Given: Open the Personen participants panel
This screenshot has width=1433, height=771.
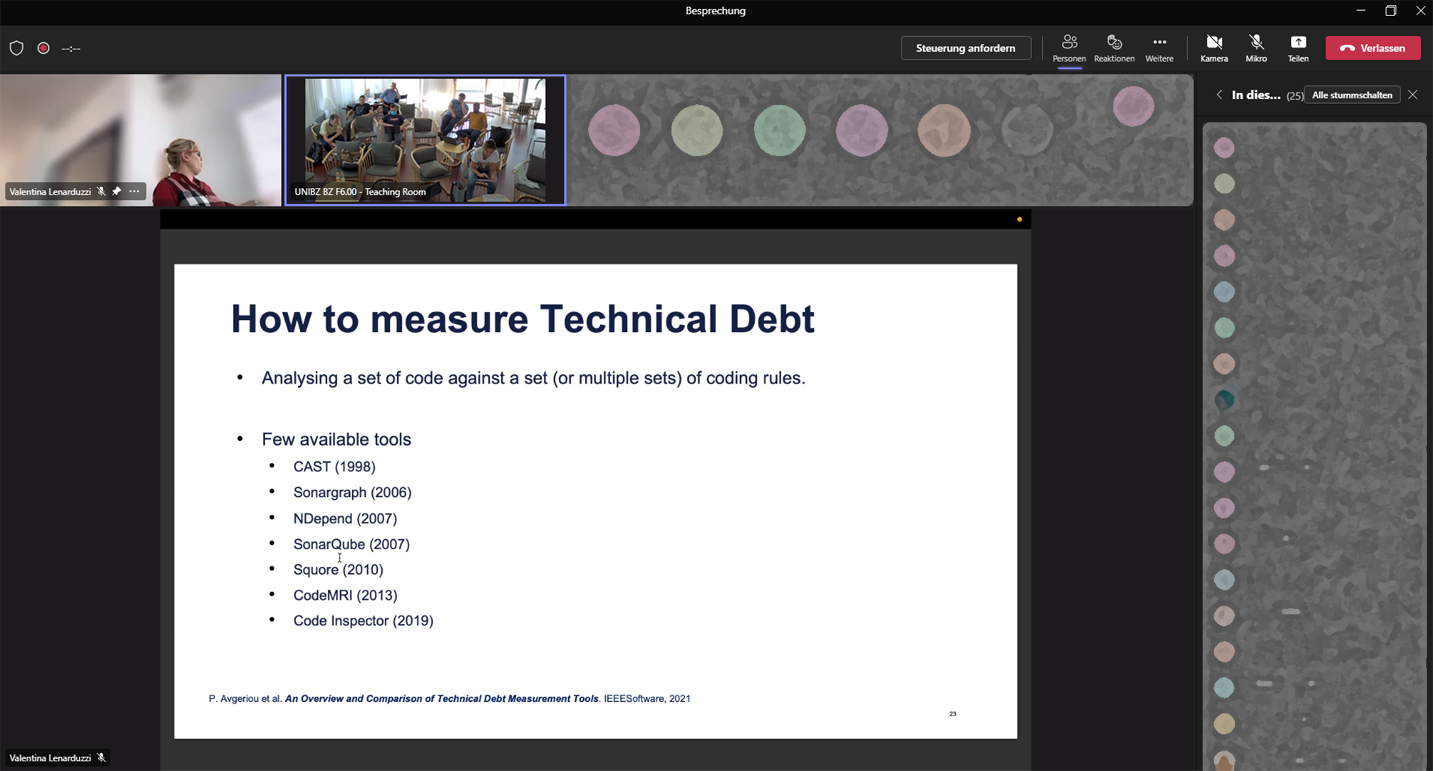Looking at the screenshot, I should tap(1069, 48).
